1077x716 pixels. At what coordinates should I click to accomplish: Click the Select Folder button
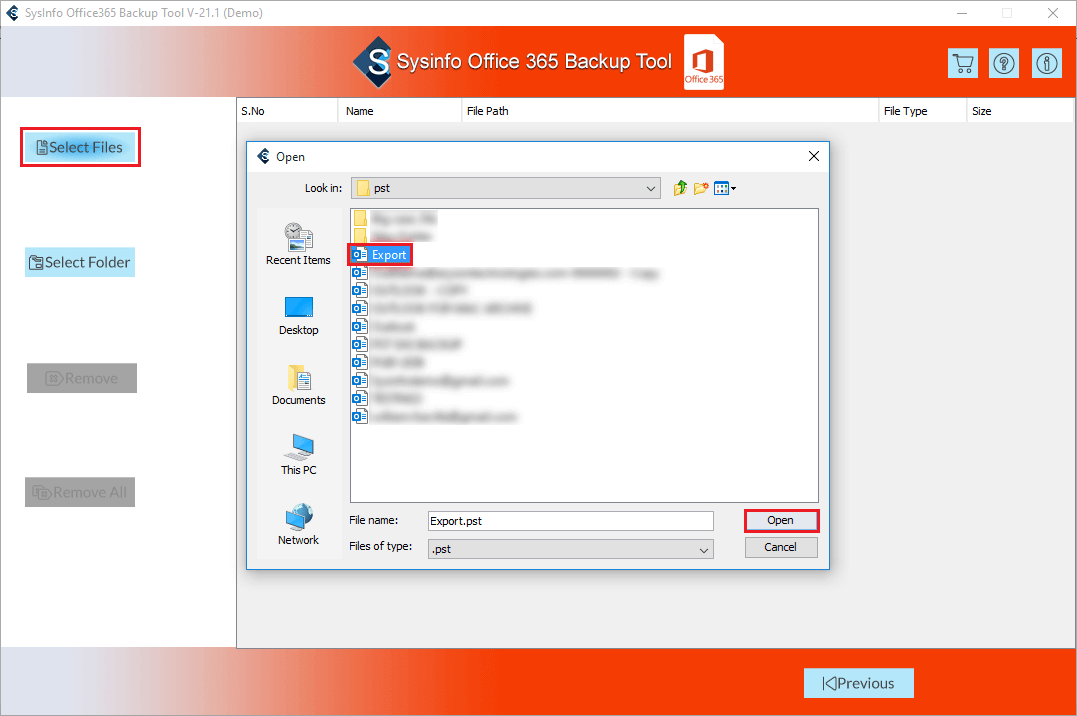(80, 262)
